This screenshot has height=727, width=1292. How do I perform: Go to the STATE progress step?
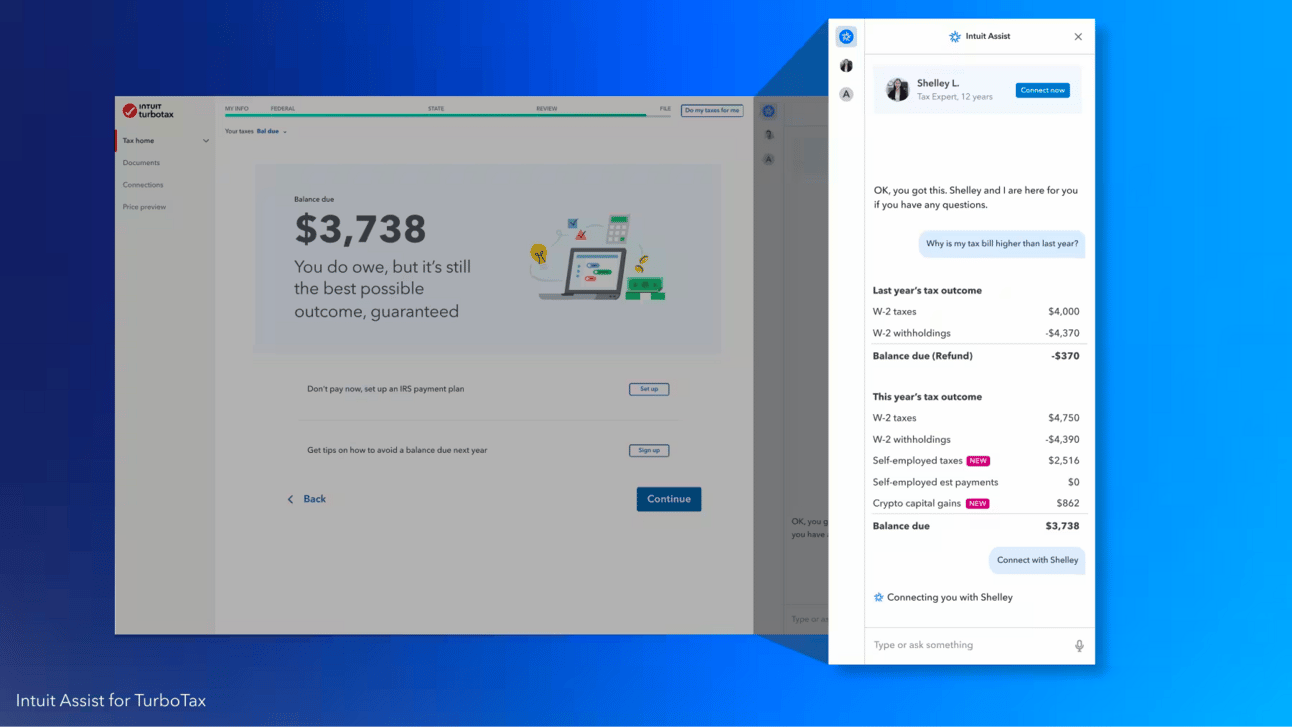436,108
